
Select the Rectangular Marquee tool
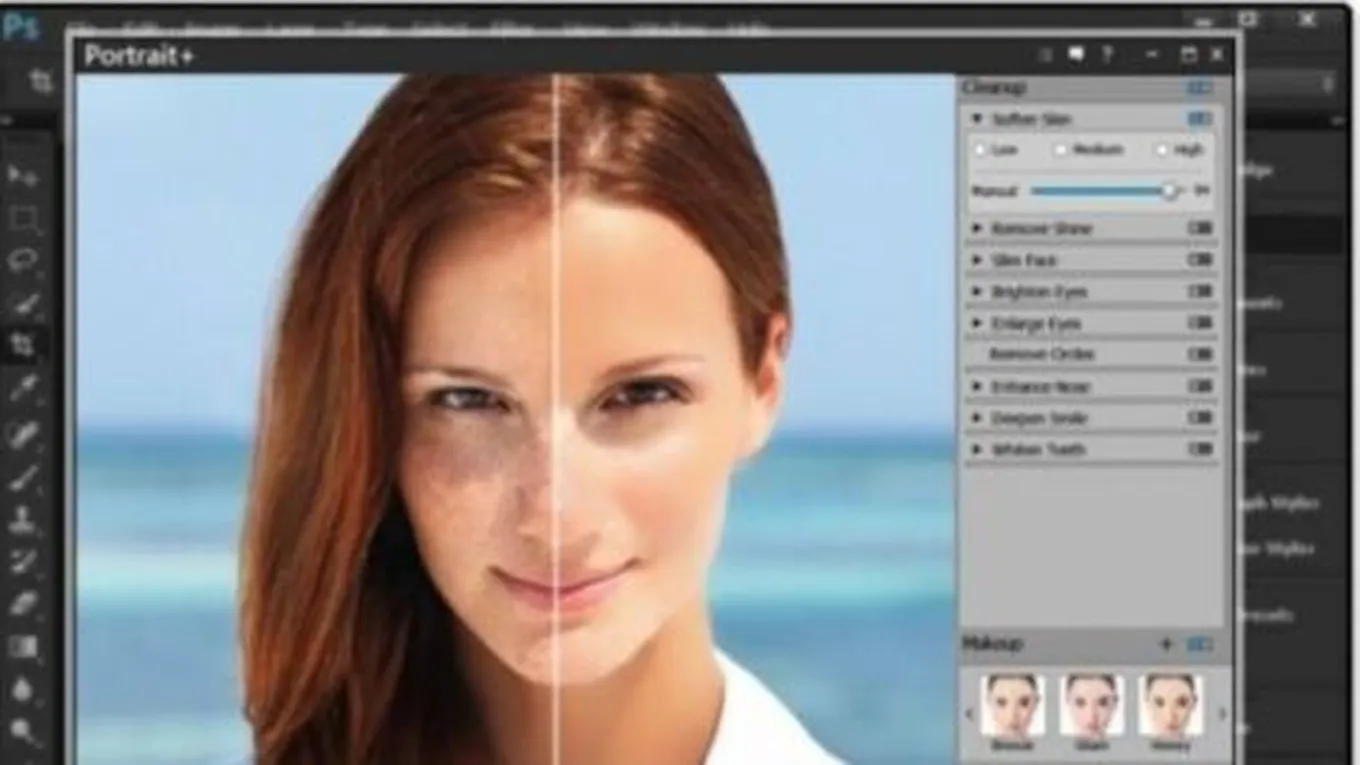(x=22, y=218)
